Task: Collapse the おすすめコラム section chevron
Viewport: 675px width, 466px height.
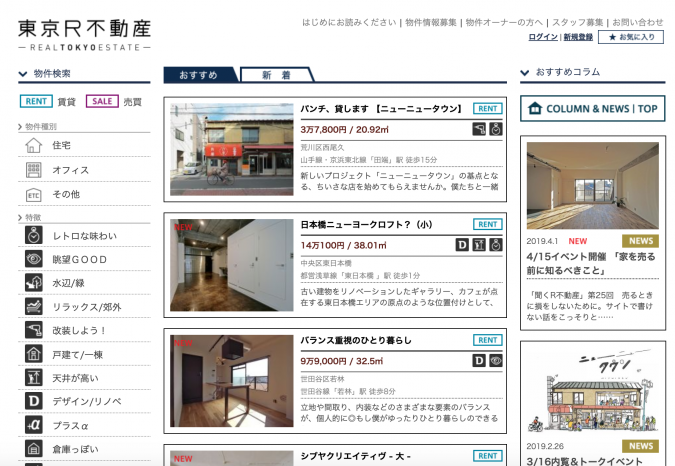Action: 525,72
